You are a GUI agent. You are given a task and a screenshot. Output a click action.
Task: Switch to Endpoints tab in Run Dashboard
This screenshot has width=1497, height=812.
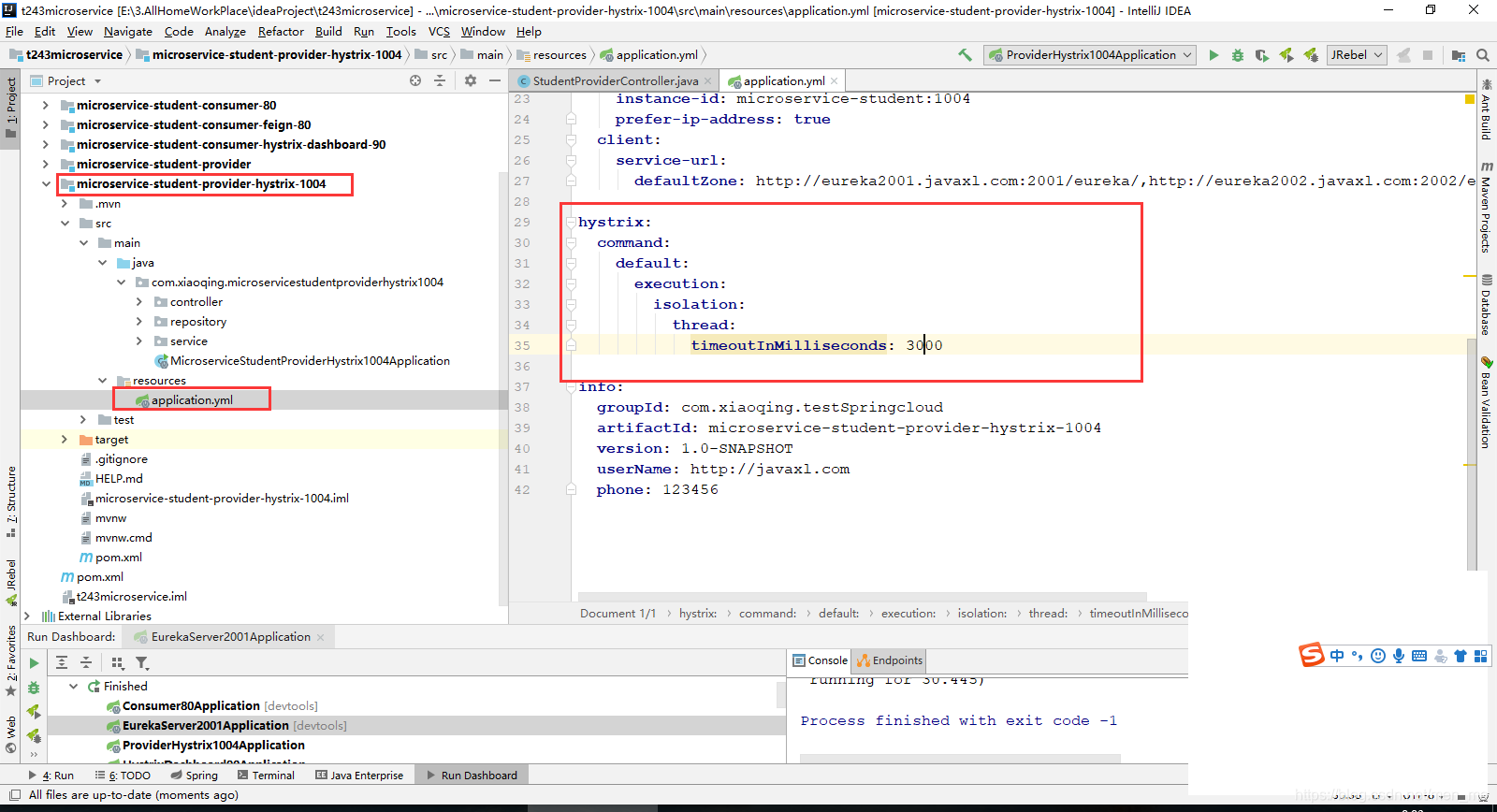click(x=890, y=660)
